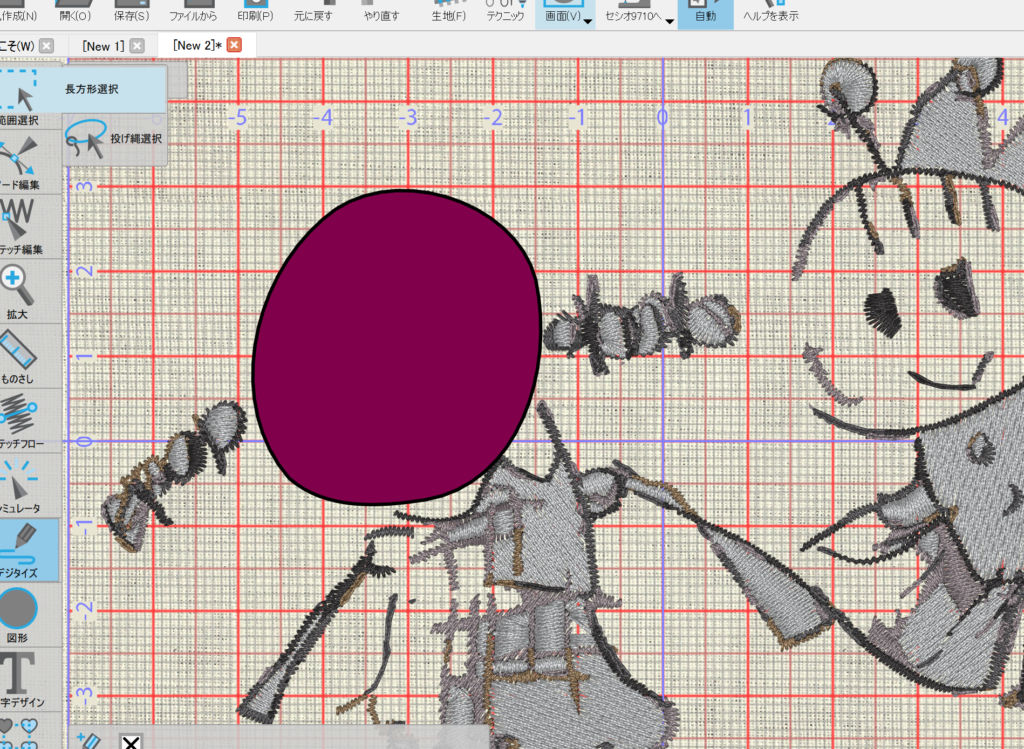
Task: Open the 文字デザイン text design tool
Action: tap(20, 678)
